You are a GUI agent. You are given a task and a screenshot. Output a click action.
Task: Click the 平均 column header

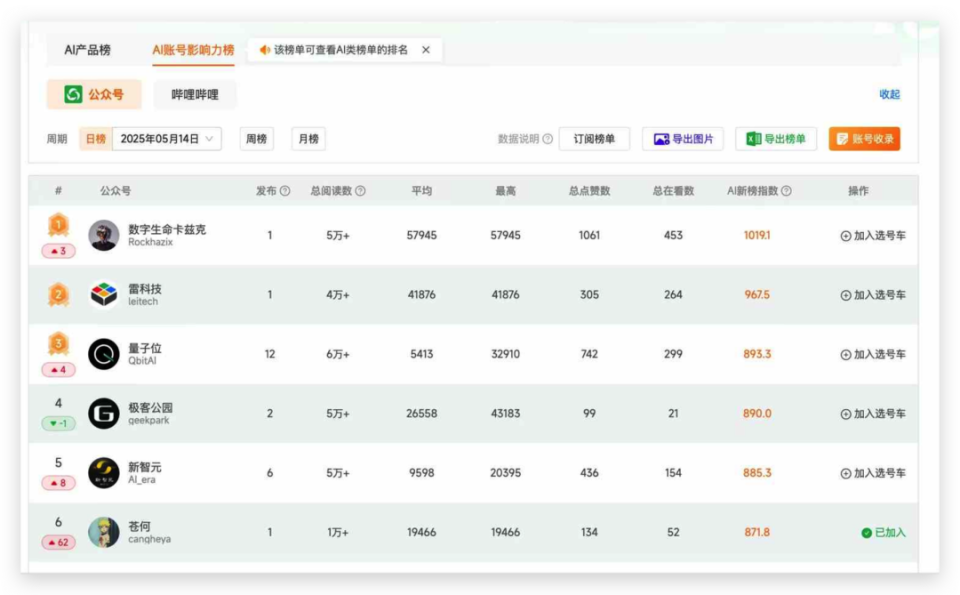421,191
